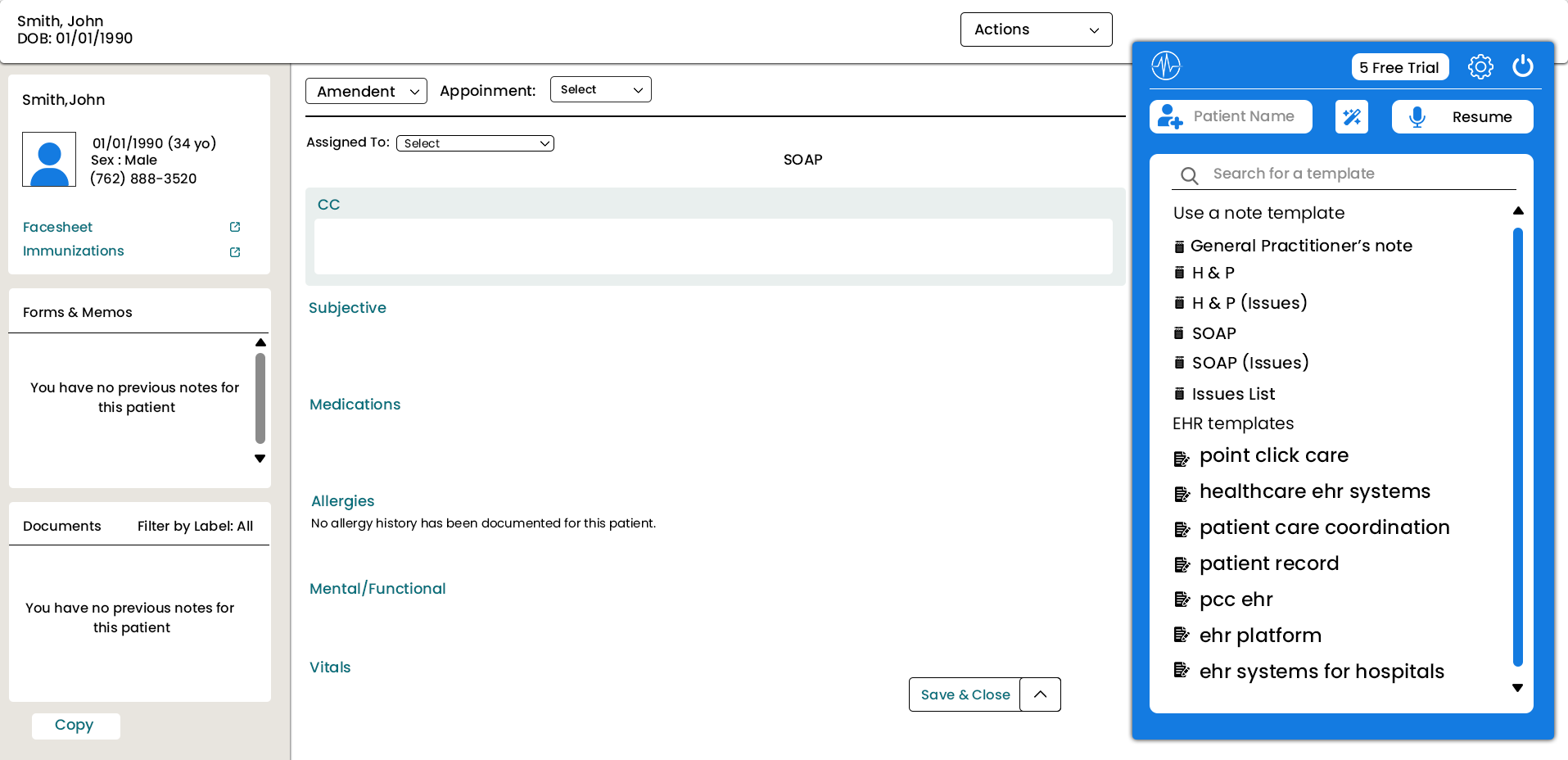The image size is (1568, 760).
Task: Click the waveform logo in the scribe panel
Action: 1166,66
